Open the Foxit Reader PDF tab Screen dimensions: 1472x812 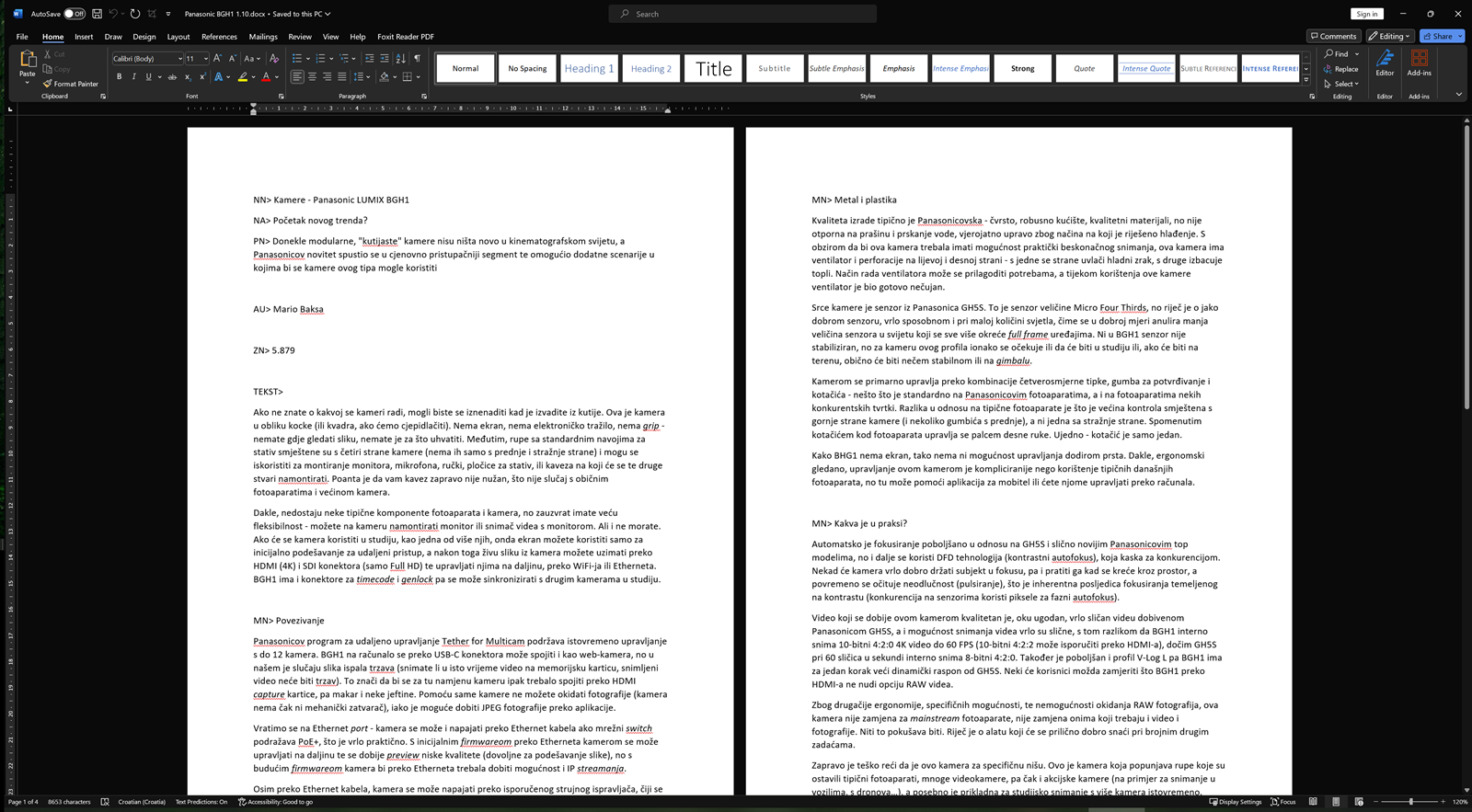click(x=406, y=37)
